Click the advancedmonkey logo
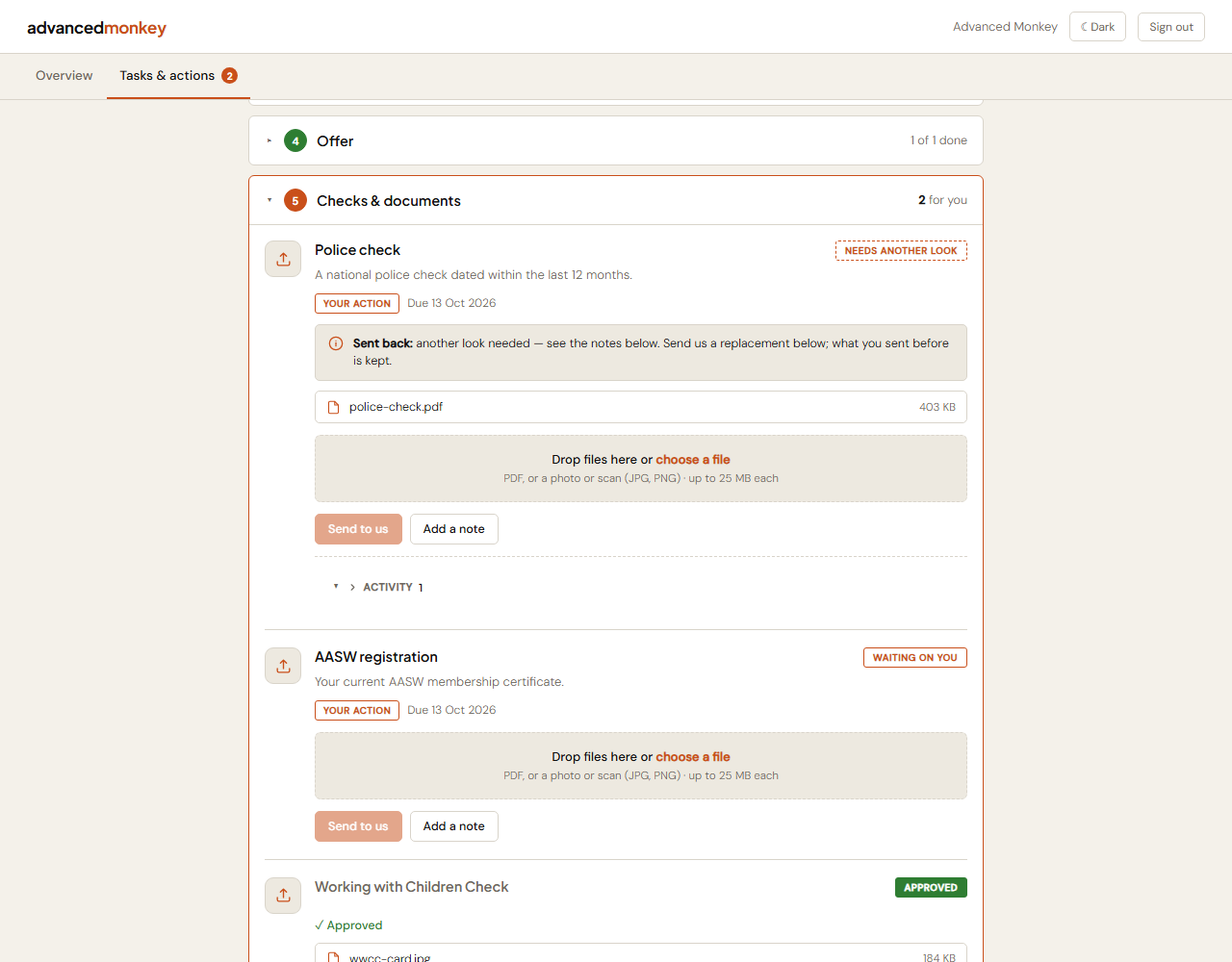This screenshot has width=1232, height=962. 96,28
